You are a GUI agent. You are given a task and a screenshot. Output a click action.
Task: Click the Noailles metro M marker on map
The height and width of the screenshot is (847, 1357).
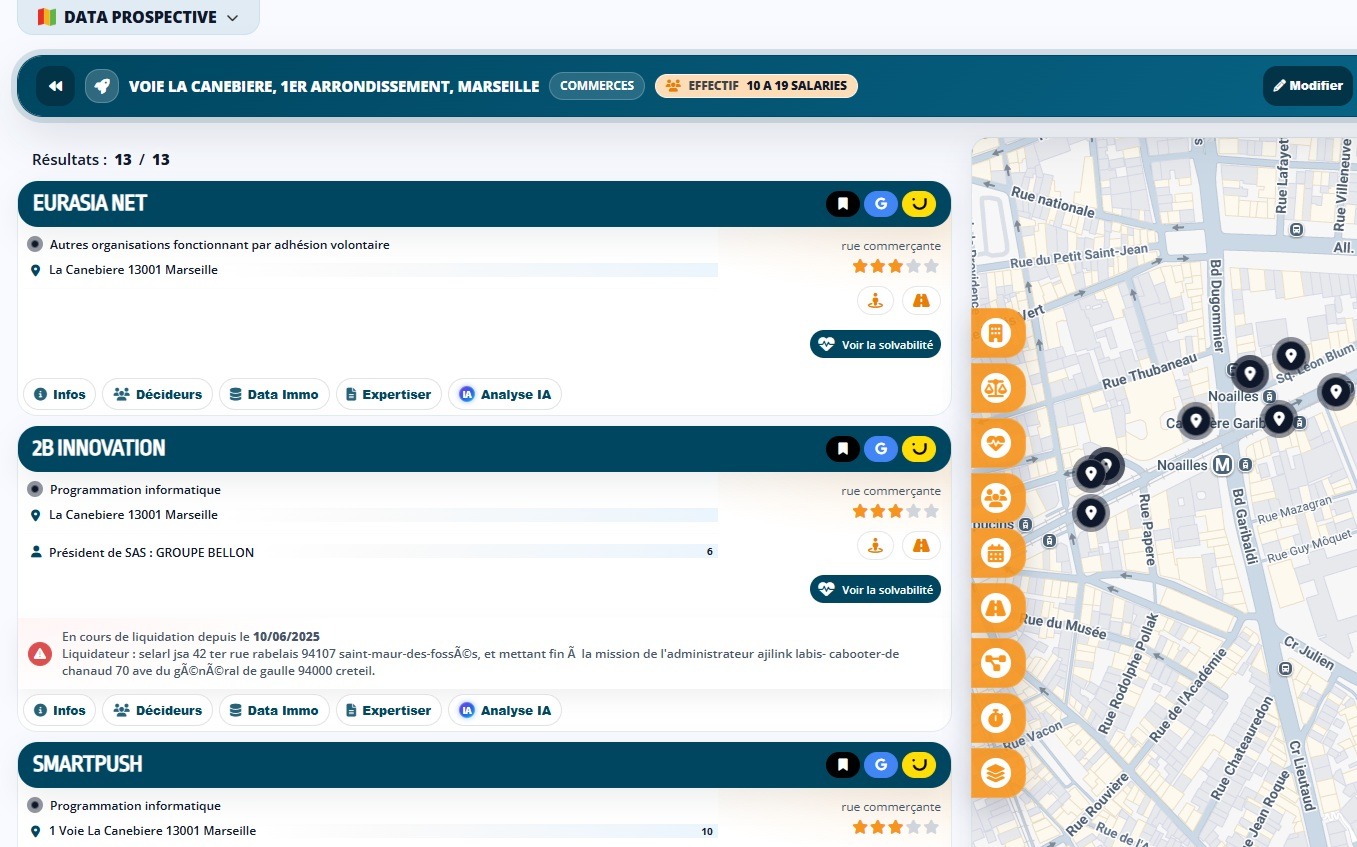pyautogui.click(x=1222, y=465)
